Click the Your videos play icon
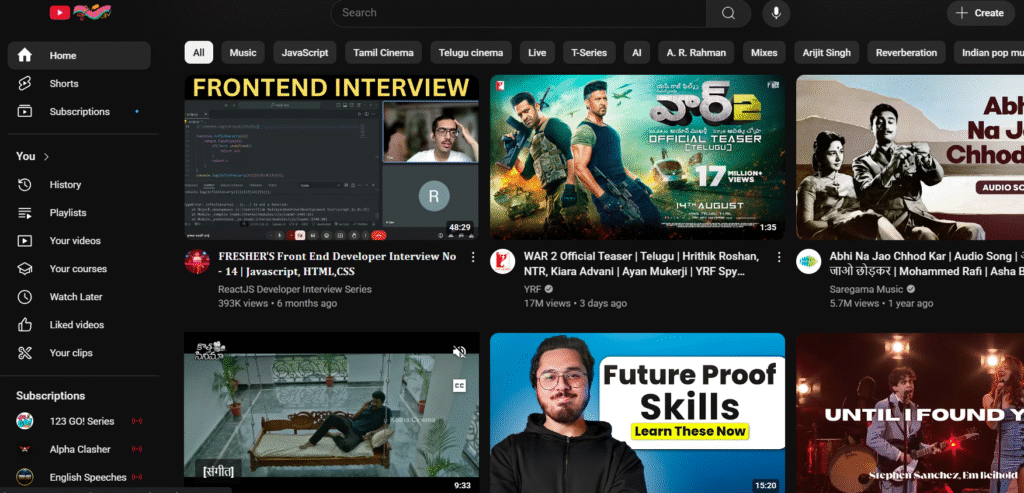The width and height of the screenshot is (1024, 493). point(24,241)
